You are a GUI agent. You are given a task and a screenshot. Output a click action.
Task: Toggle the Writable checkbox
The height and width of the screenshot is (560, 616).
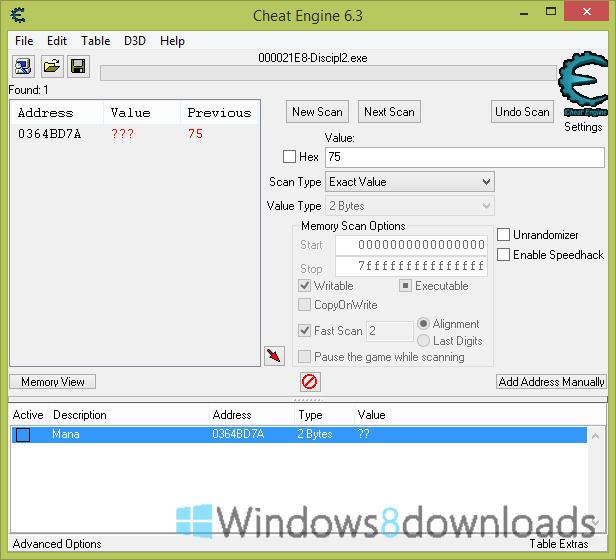tap(304, 286)
